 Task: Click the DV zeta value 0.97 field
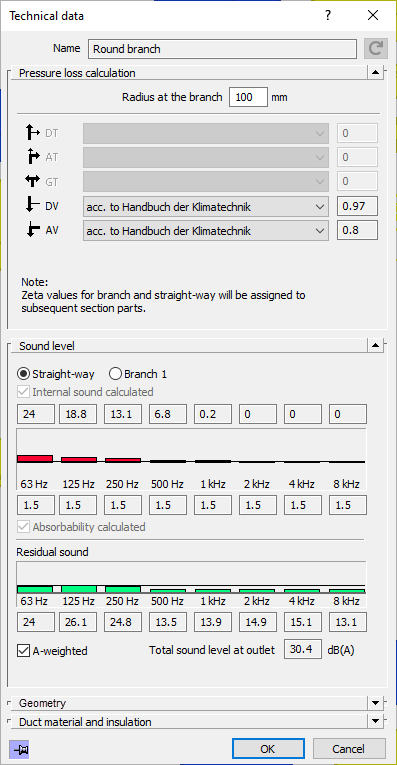357,207
